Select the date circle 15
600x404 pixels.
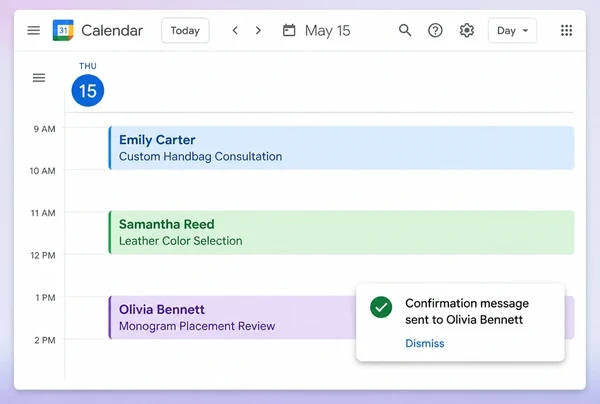tap(88, 91)
